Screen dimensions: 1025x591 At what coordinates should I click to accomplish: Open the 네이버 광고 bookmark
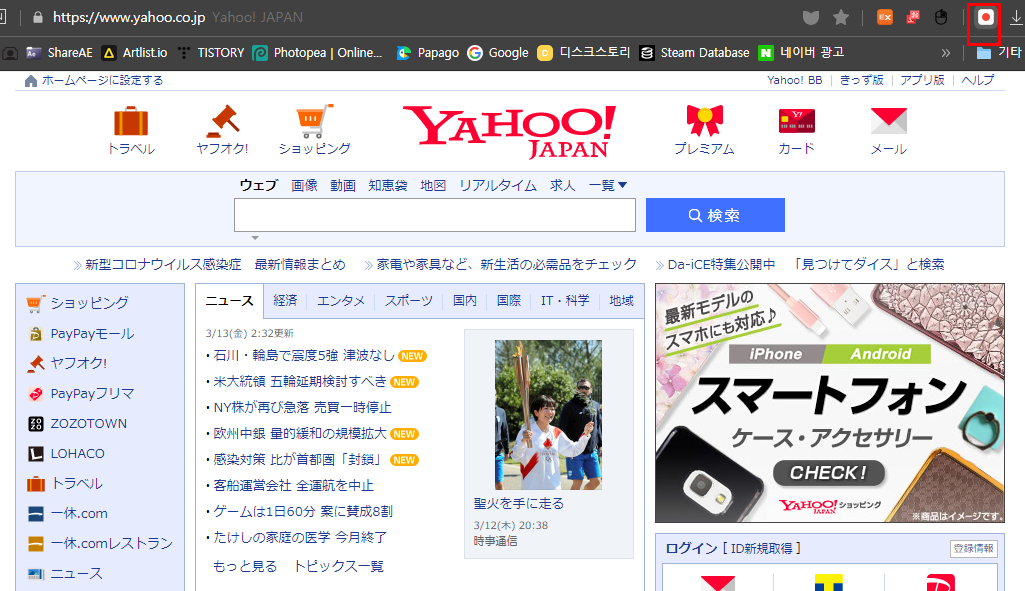[801, 53]
